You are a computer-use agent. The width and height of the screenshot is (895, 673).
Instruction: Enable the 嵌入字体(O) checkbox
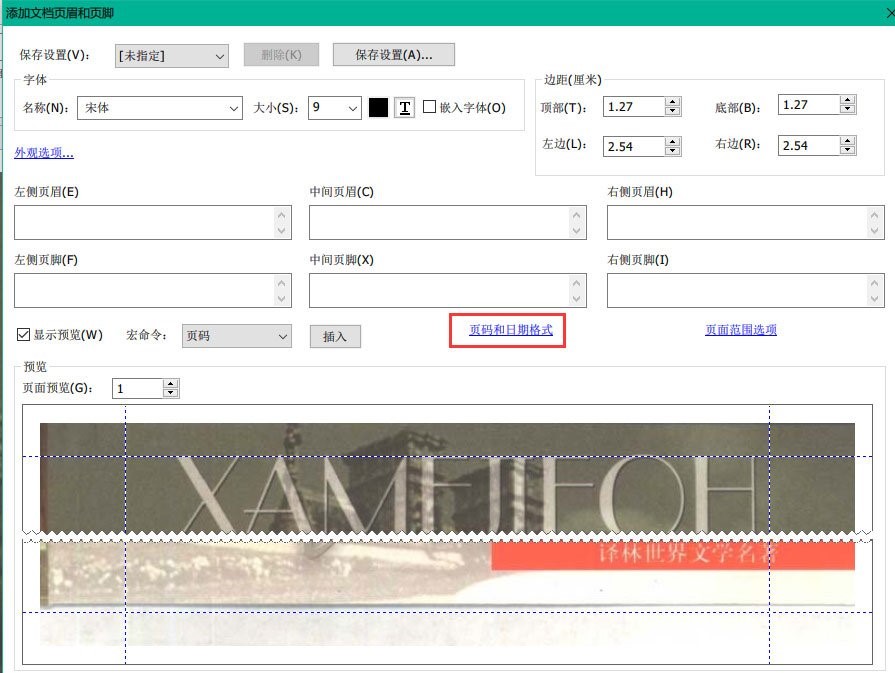coord(427,108)
